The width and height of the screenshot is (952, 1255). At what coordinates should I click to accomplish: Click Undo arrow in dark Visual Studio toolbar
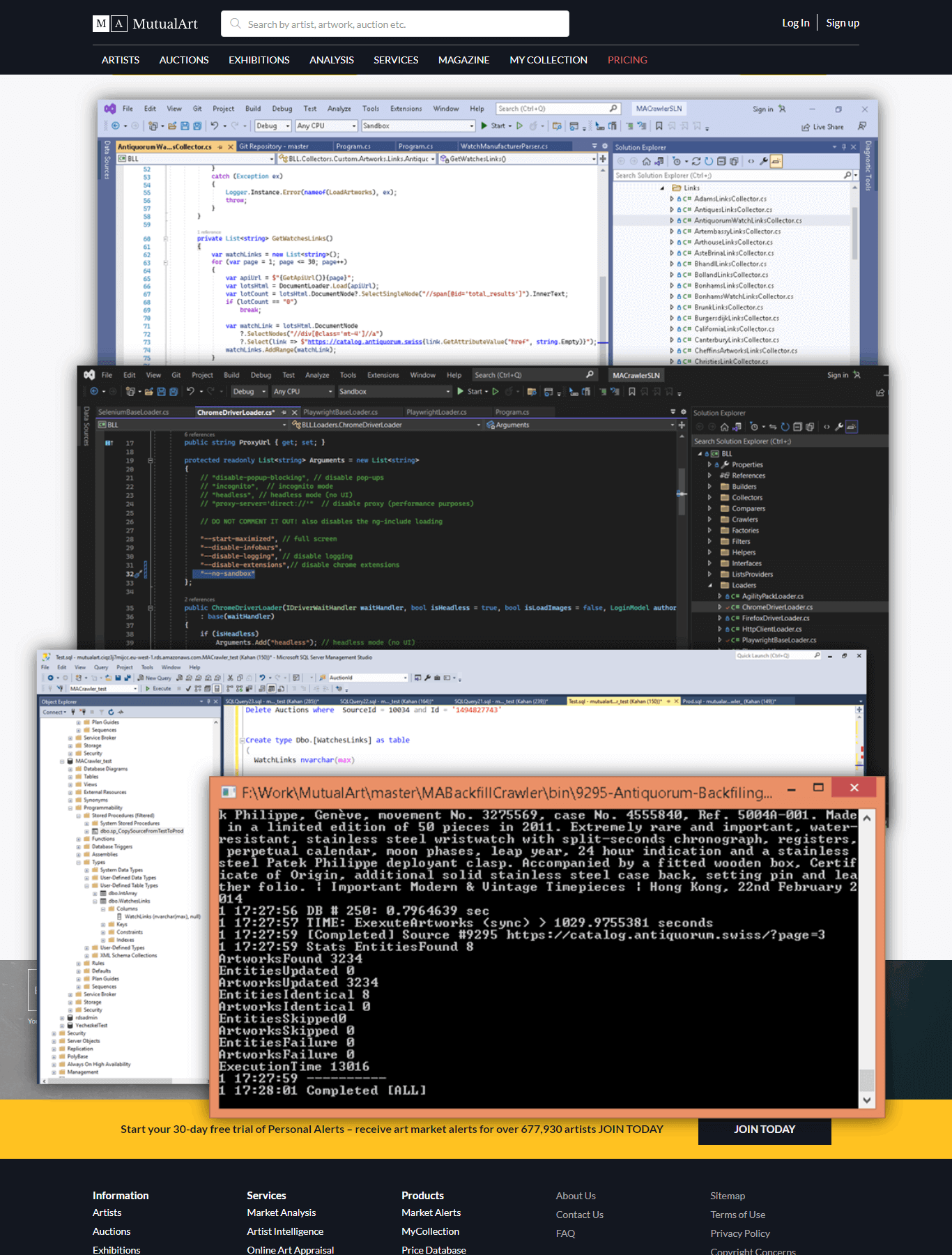190,392
